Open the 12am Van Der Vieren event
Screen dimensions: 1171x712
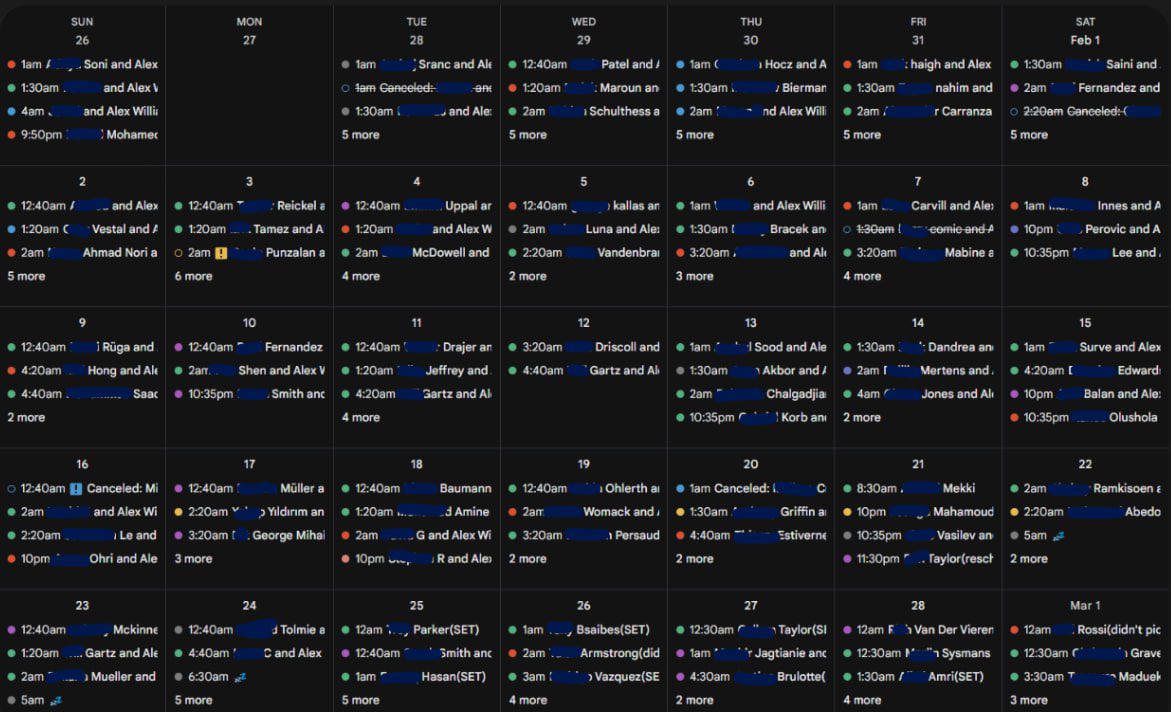pyautogui.click(x=919, y=630)
